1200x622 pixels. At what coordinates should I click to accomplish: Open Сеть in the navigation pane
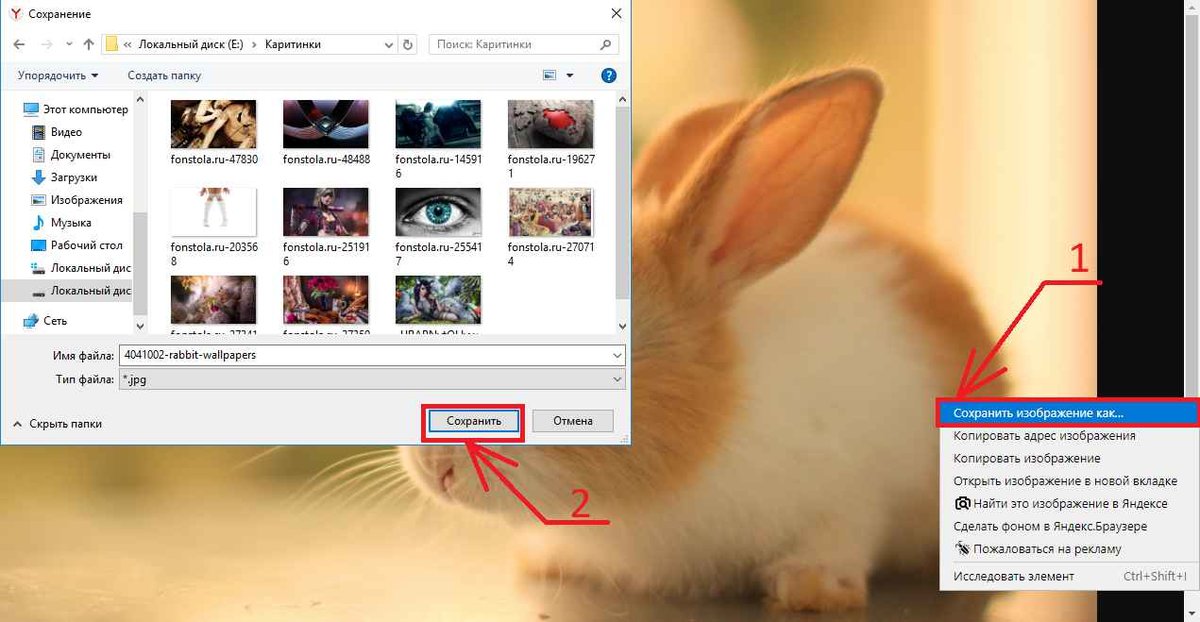(55, 320)
